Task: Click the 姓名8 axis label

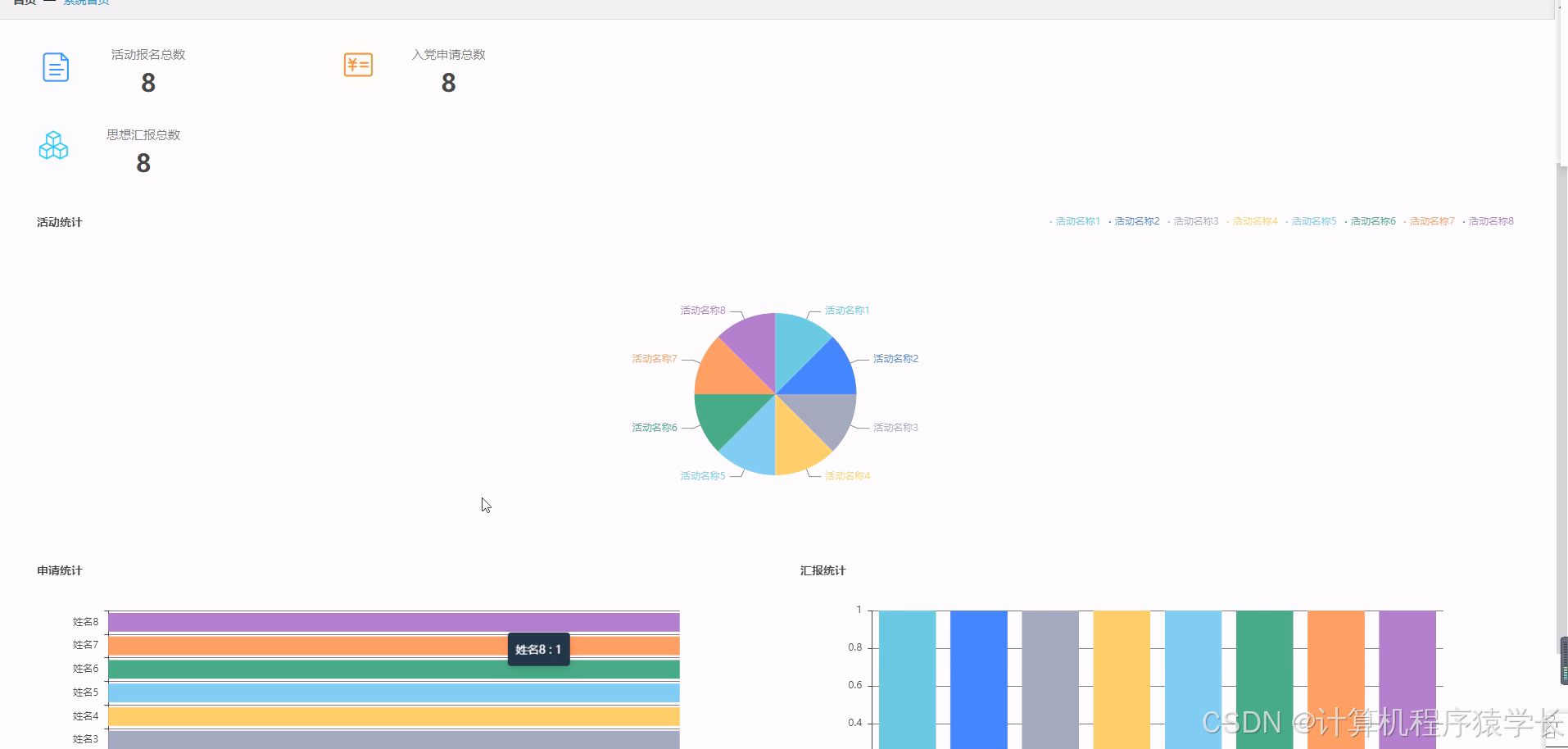Action: coord(85,622)
